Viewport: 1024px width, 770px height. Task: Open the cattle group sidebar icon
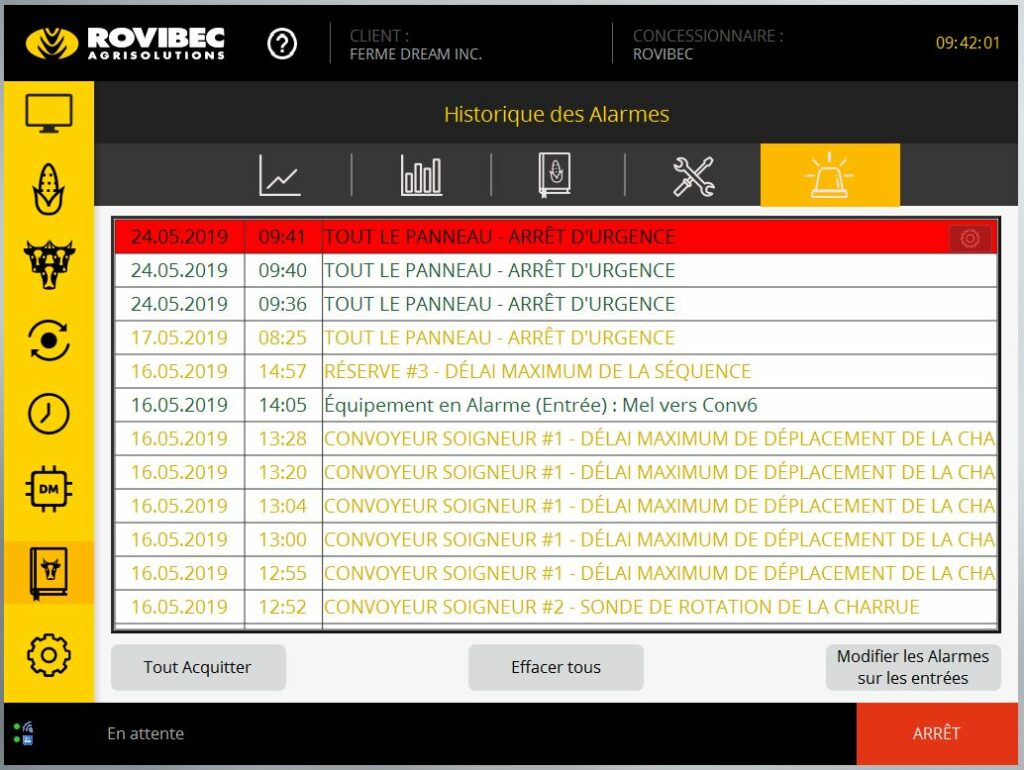pos(49,265)
